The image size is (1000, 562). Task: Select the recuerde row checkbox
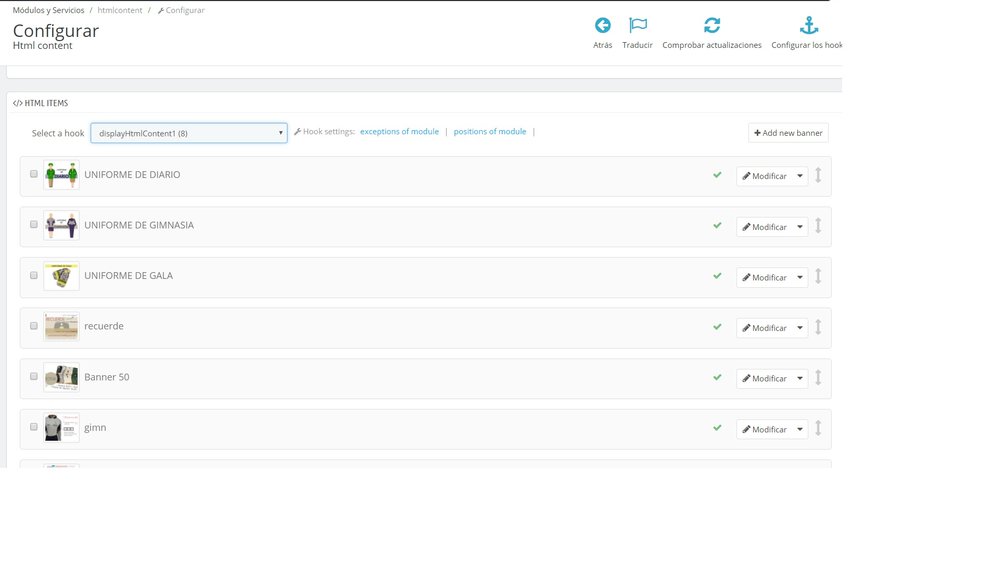click(34, 325)
